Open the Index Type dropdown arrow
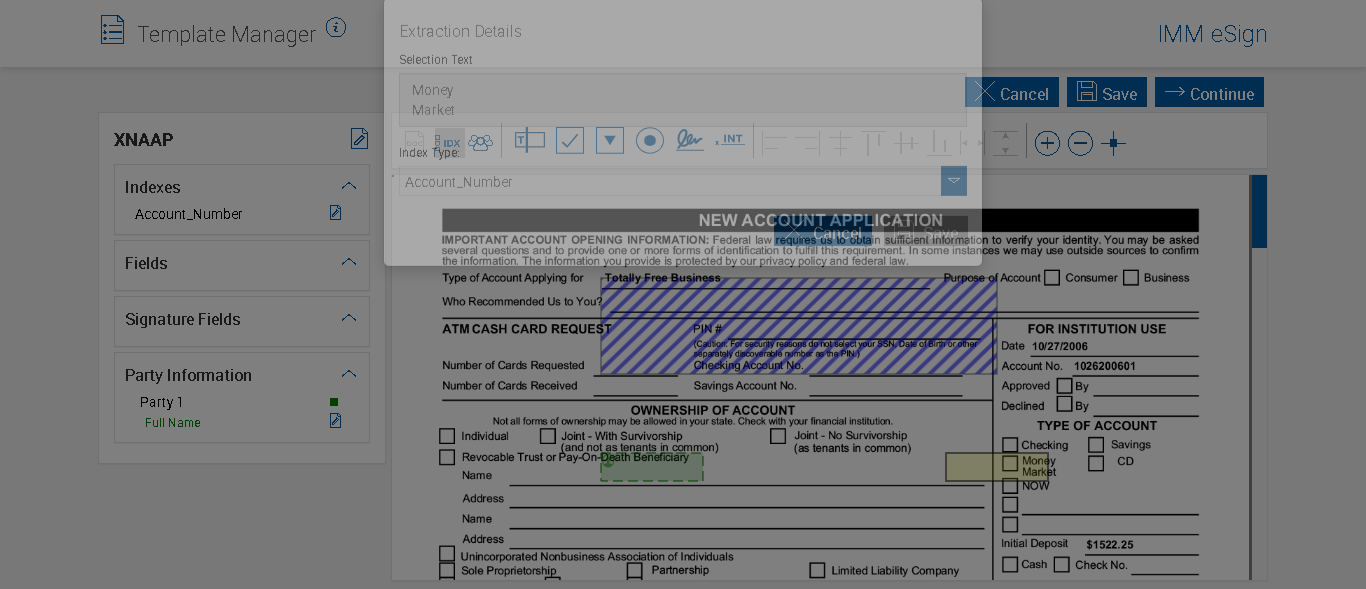The image size is (1366, 589). tap(954, 181)
